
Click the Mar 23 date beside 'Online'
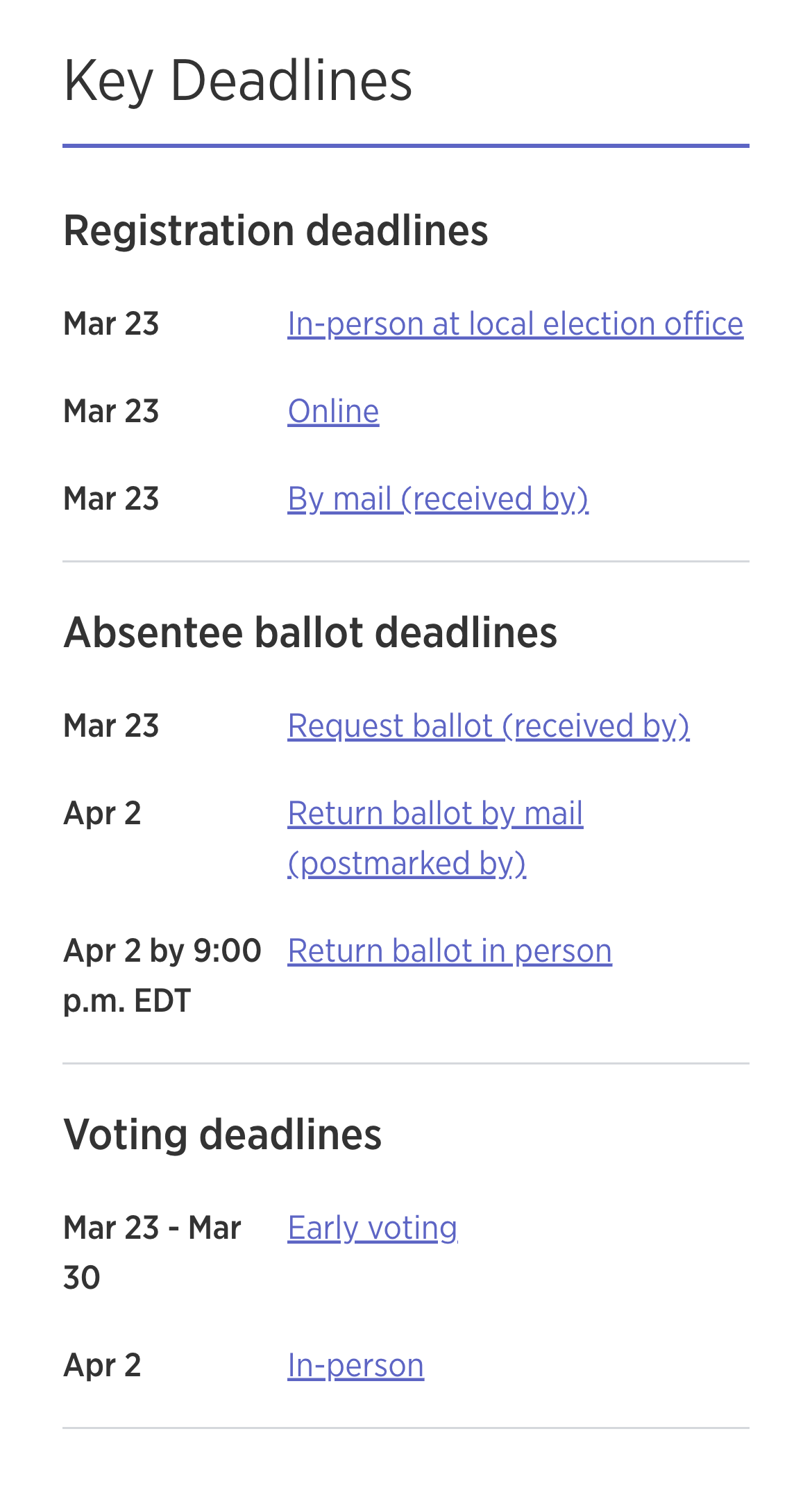(112, 410)
